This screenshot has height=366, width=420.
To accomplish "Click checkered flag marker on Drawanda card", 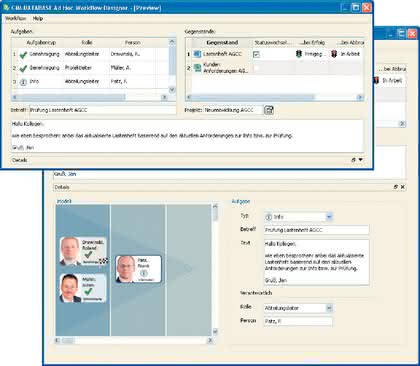I will click(104, 261).
